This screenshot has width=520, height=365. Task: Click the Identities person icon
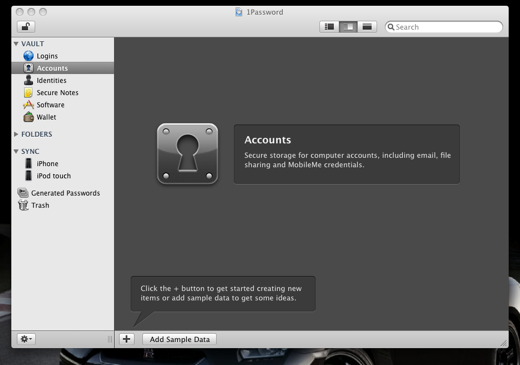[x=28, y=80]
